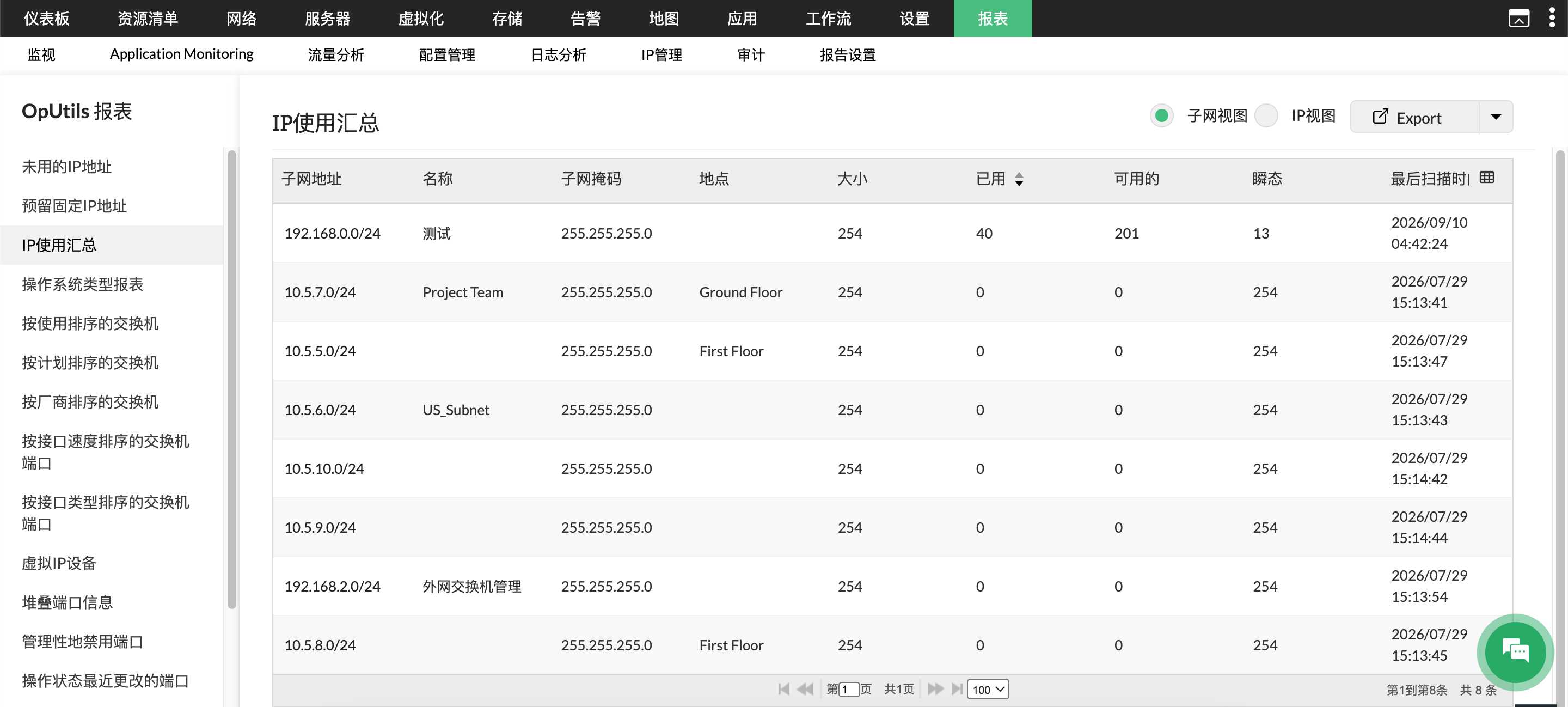
Task: Open the 设置 top menu
Action: point(914,19)
